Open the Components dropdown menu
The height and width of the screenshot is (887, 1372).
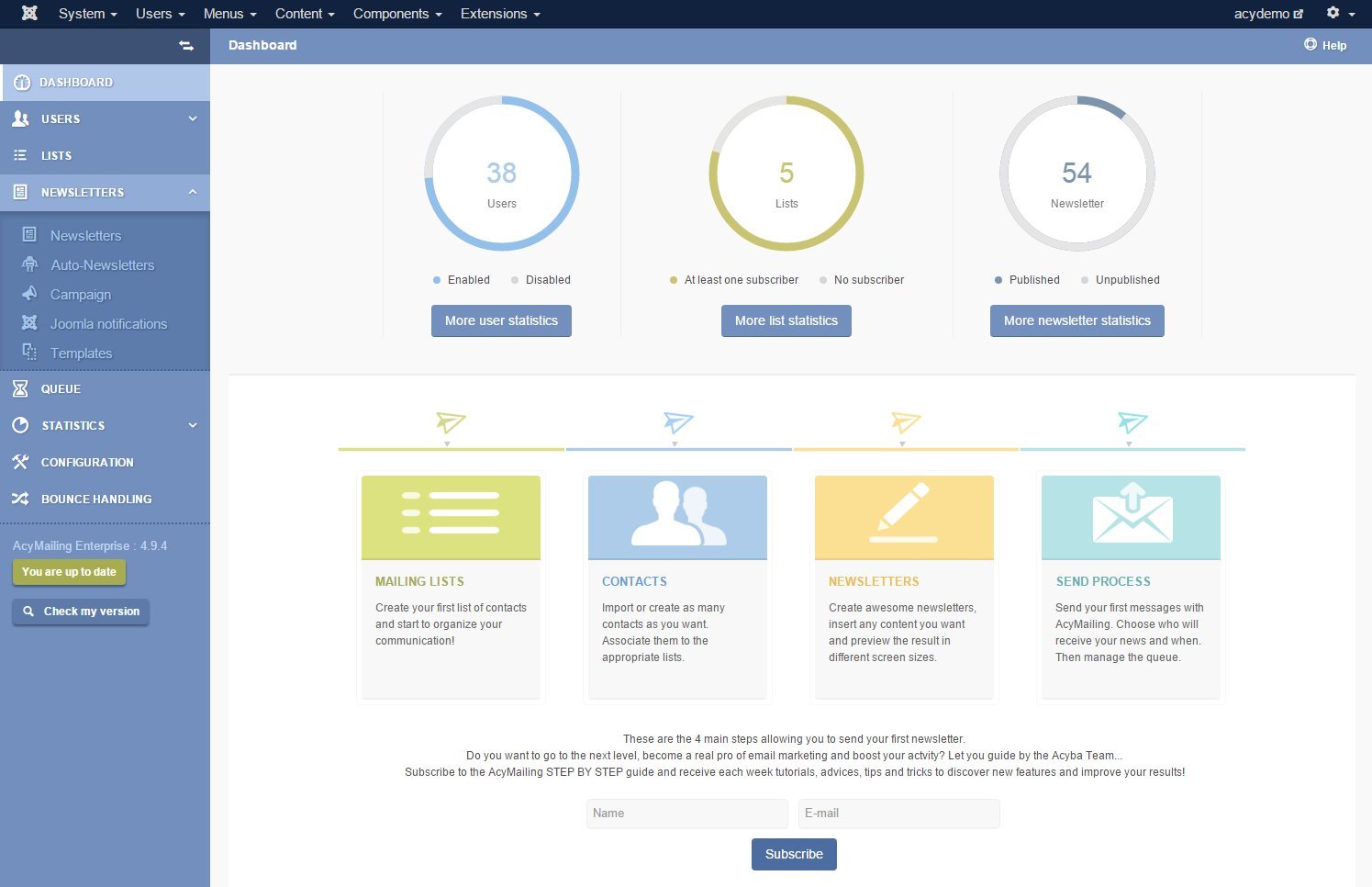[397, 14]
